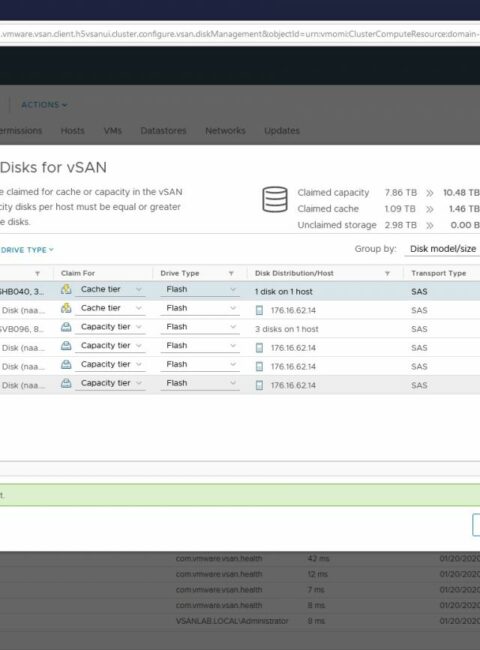Sort by the Drive Type column header
Viewport: 480px width, 650px height.
point(180,273)
